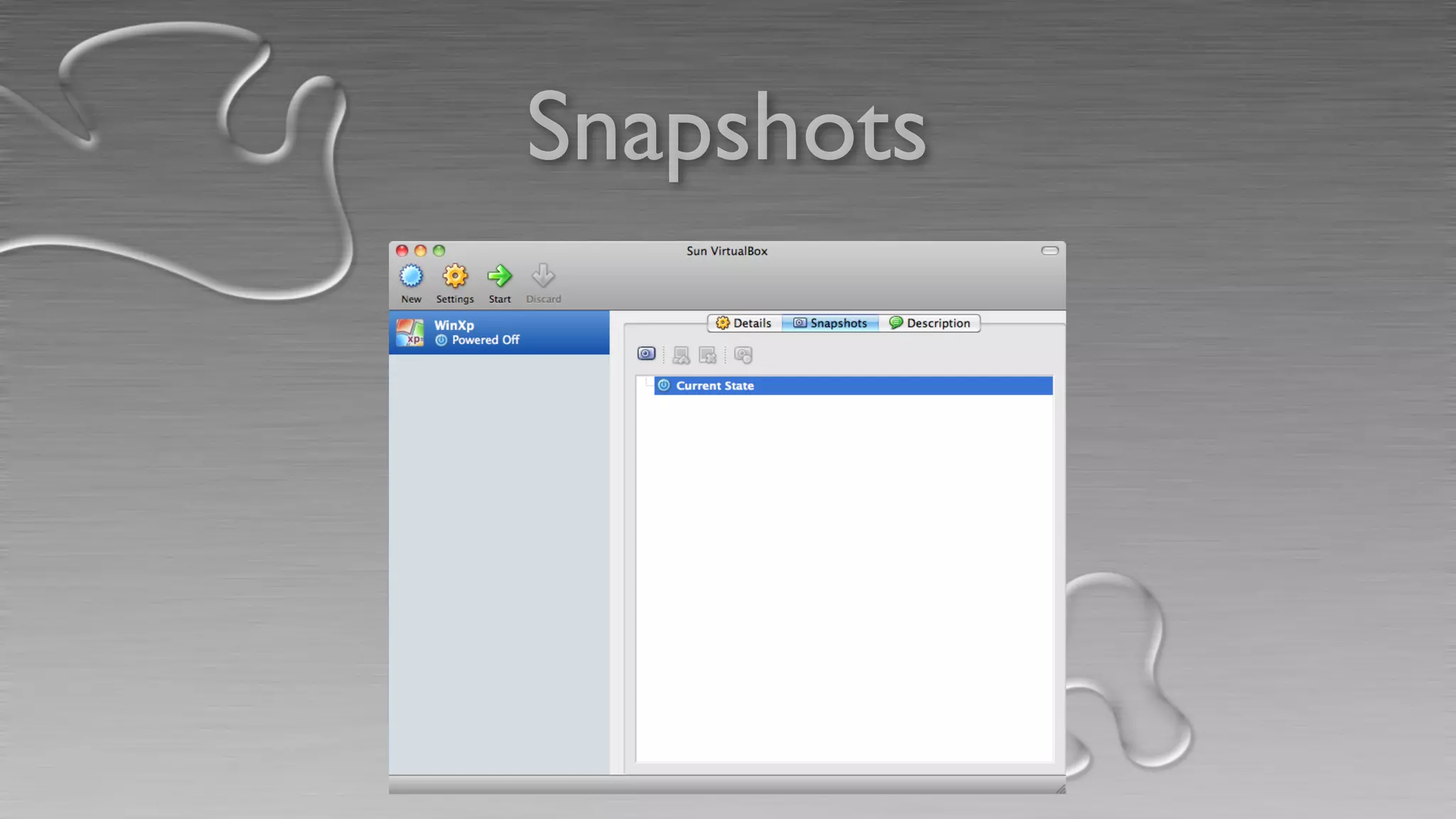Select the WinXp virtual machine entry

(x=499, y=332)
